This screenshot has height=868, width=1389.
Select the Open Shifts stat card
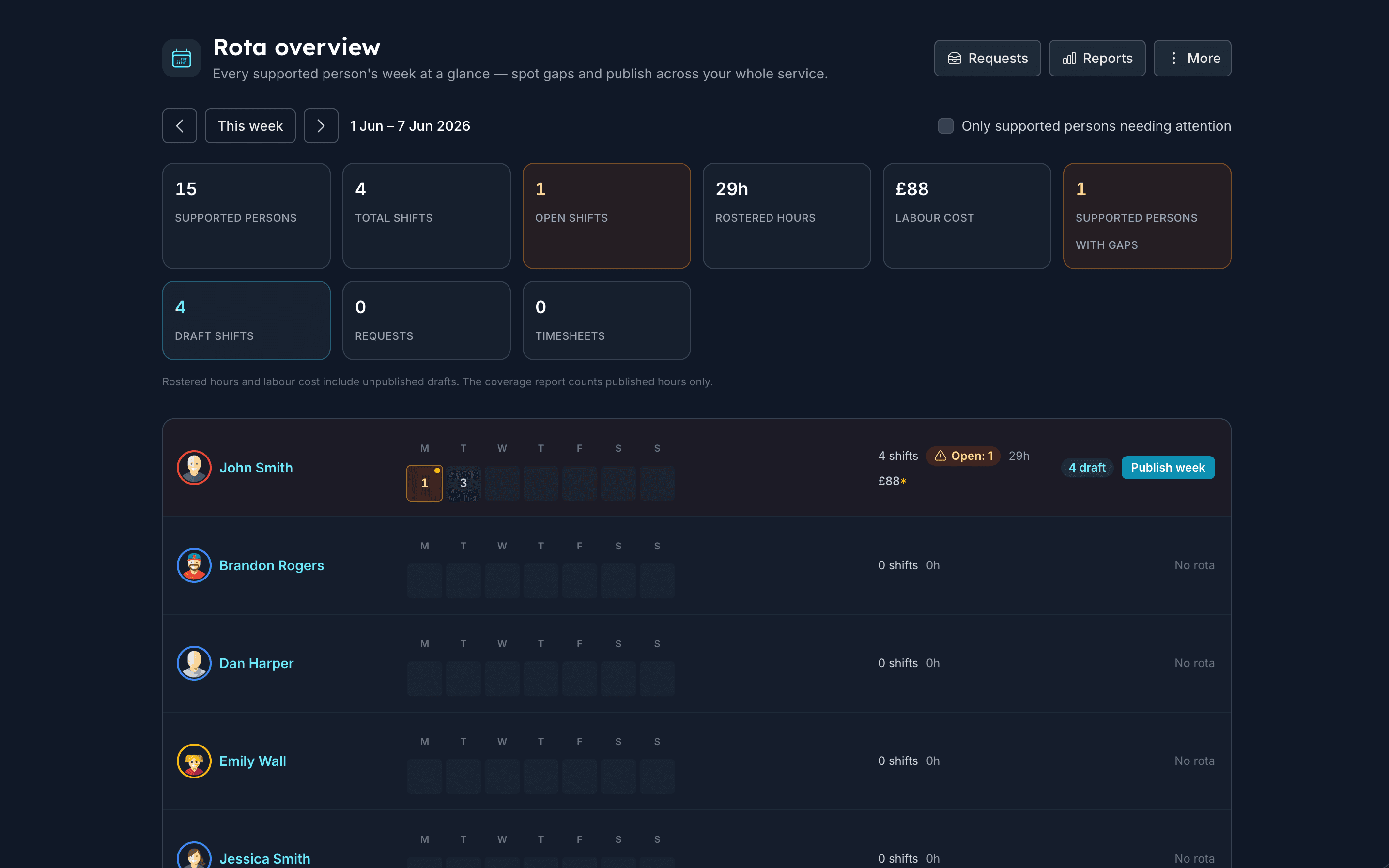tap(606, 216)
